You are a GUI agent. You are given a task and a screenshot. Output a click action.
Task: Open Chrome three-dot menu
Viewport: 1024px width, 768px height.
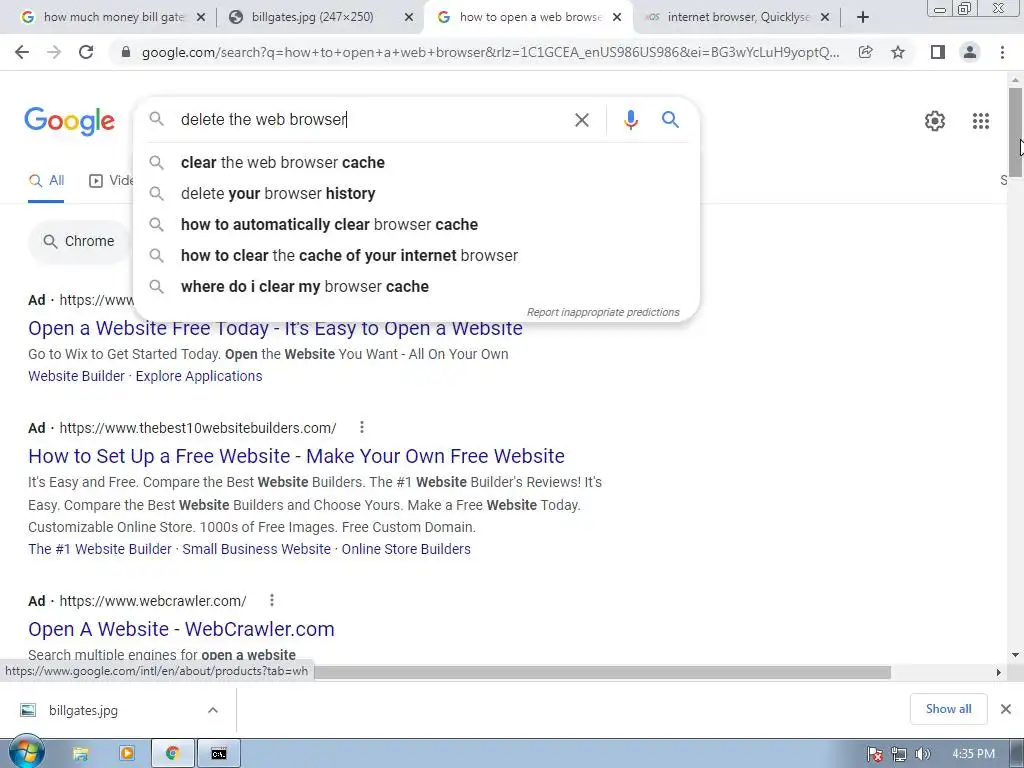tap(1002, 52)
